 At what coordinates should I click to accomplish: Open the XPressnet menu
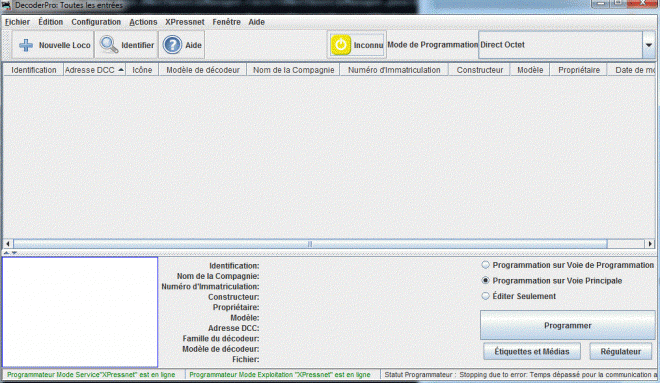pos(184,22)
